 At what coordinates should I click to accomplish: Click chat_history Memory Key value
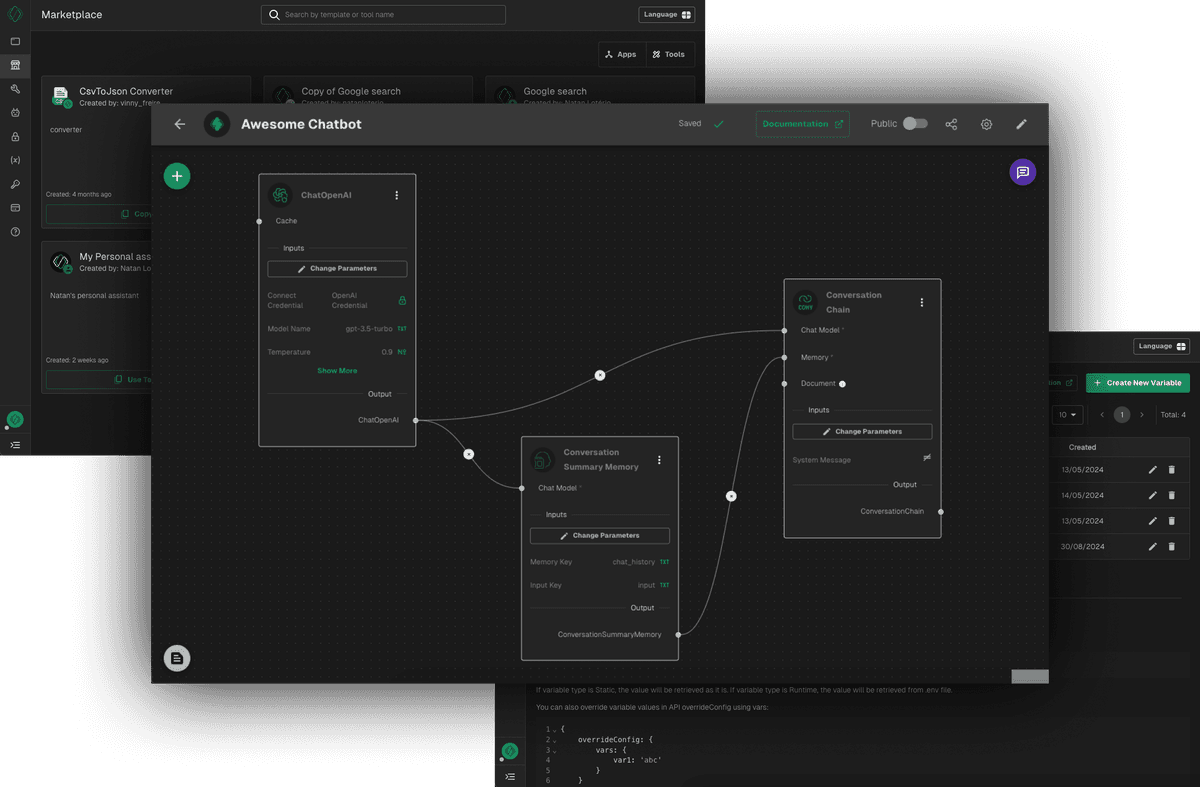point(634,562)
